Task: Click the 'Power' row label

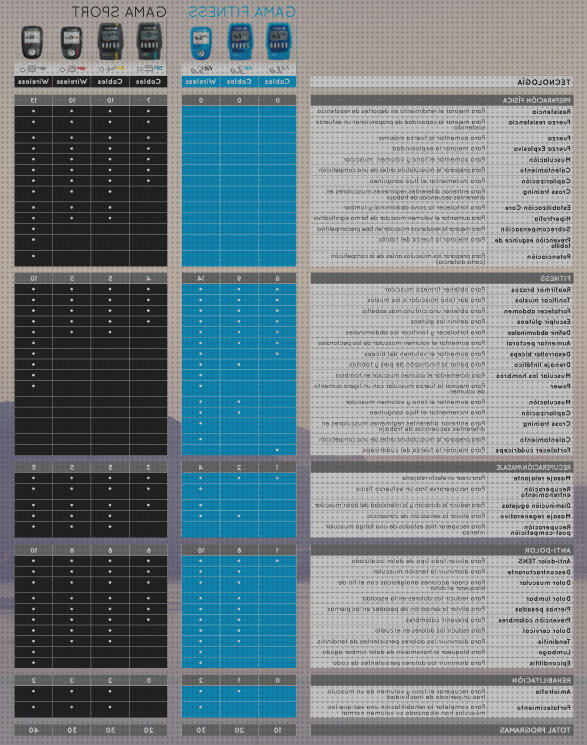Action: 561,386
